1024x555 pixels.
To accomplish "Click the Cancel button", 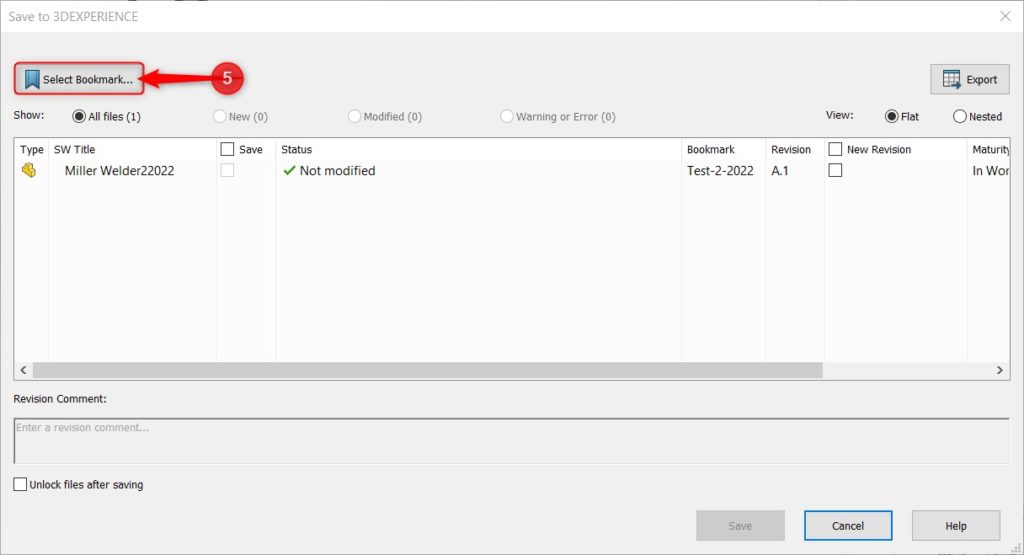I will click(x=848, y=526).
